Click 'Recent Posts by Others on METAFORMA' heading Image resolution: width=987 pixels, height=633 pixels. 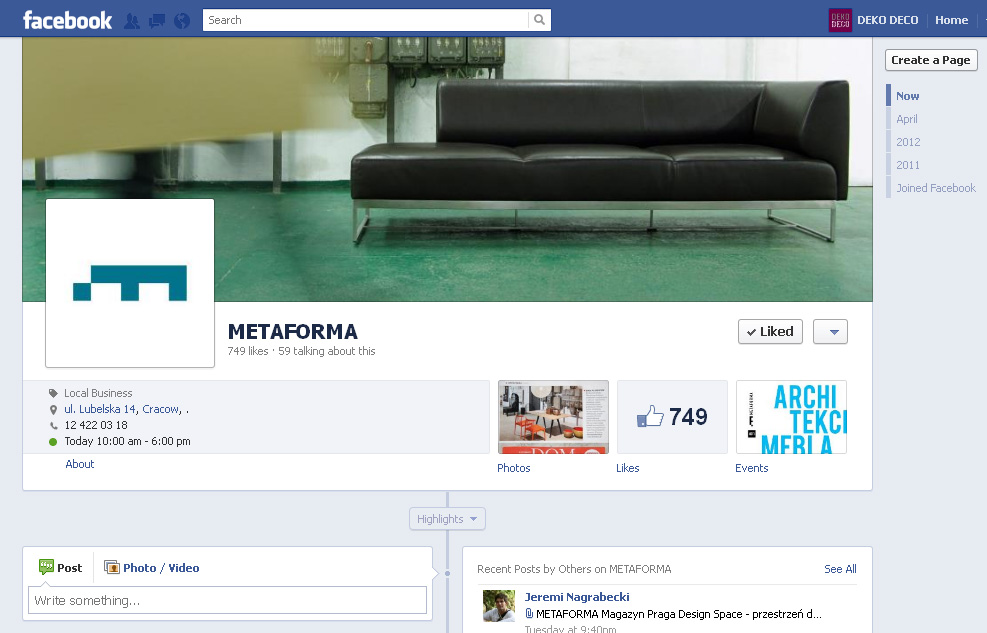point(574,569)
